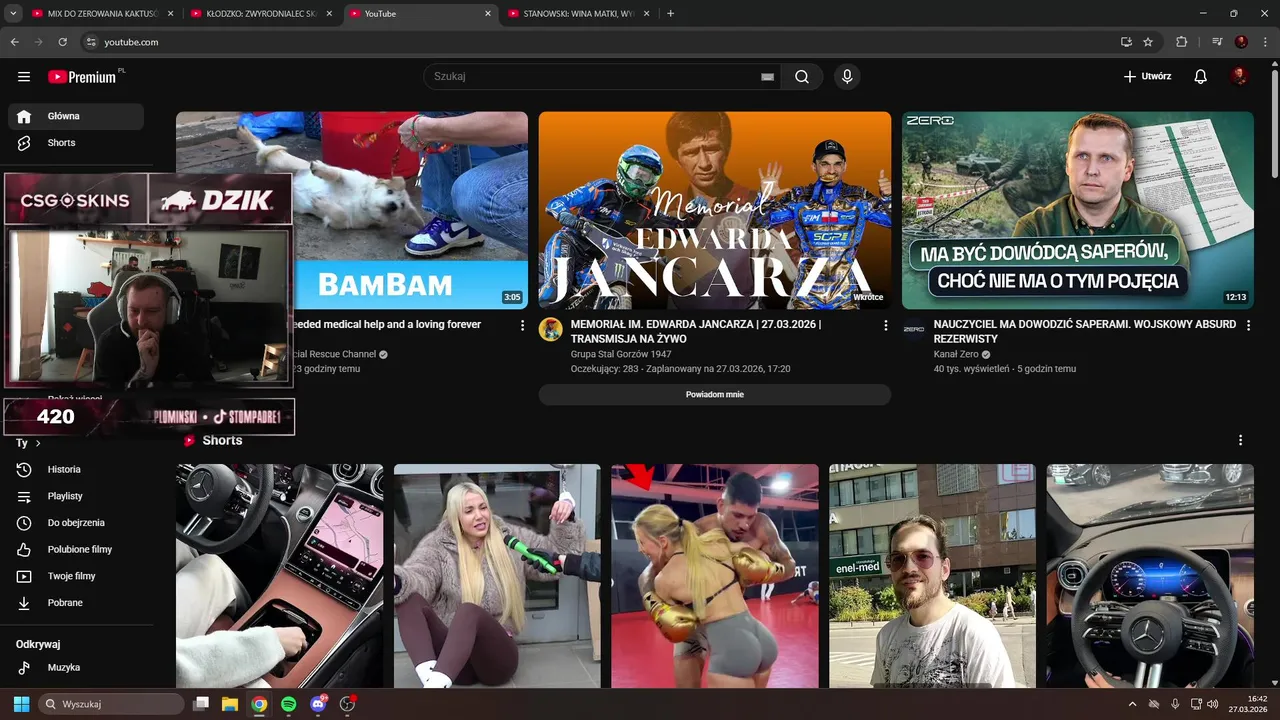1280x720 pixels.
Task: Open Shorts shelf three-dot options
Action: coord(1240,440)
